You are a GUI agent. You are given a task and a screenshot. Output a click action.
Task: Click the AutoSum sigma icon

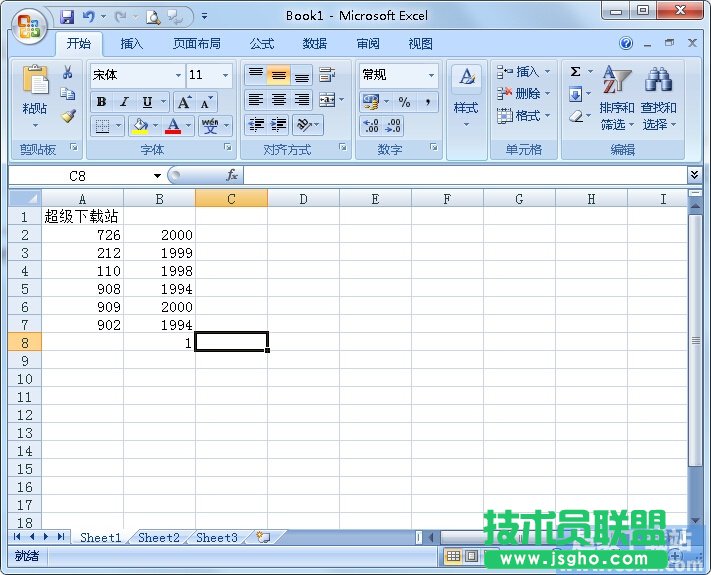[x=575, y=72]
